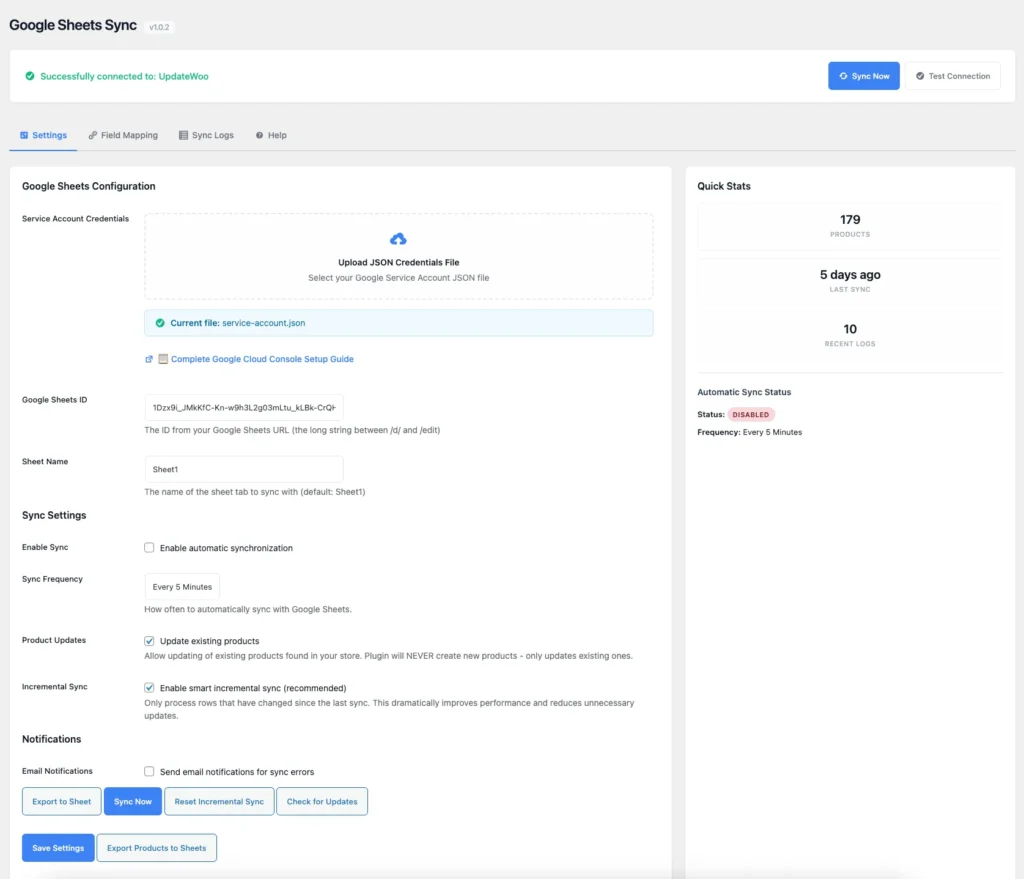Image resolution: width=1024 pixels, height=879 pixels.
Task: Click the Google Sheets ID input field
Action: [x=244, y=408]
